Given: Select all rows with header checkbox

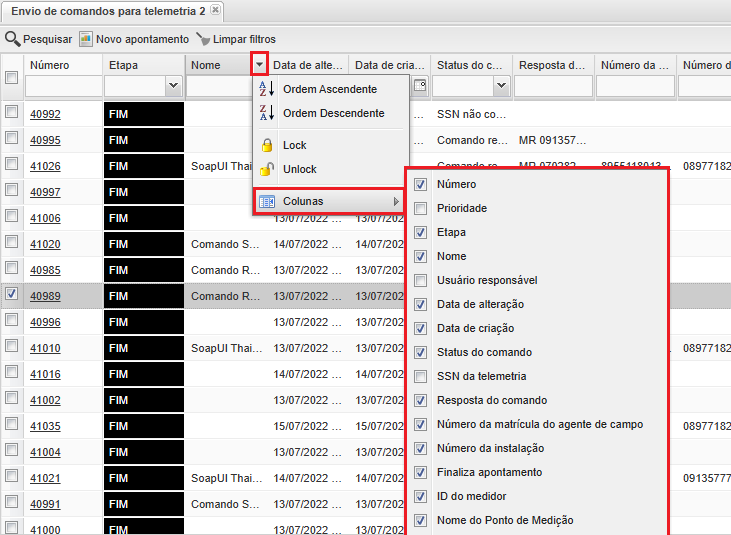Looking at the screenshot, I should (x=12, y=77).
